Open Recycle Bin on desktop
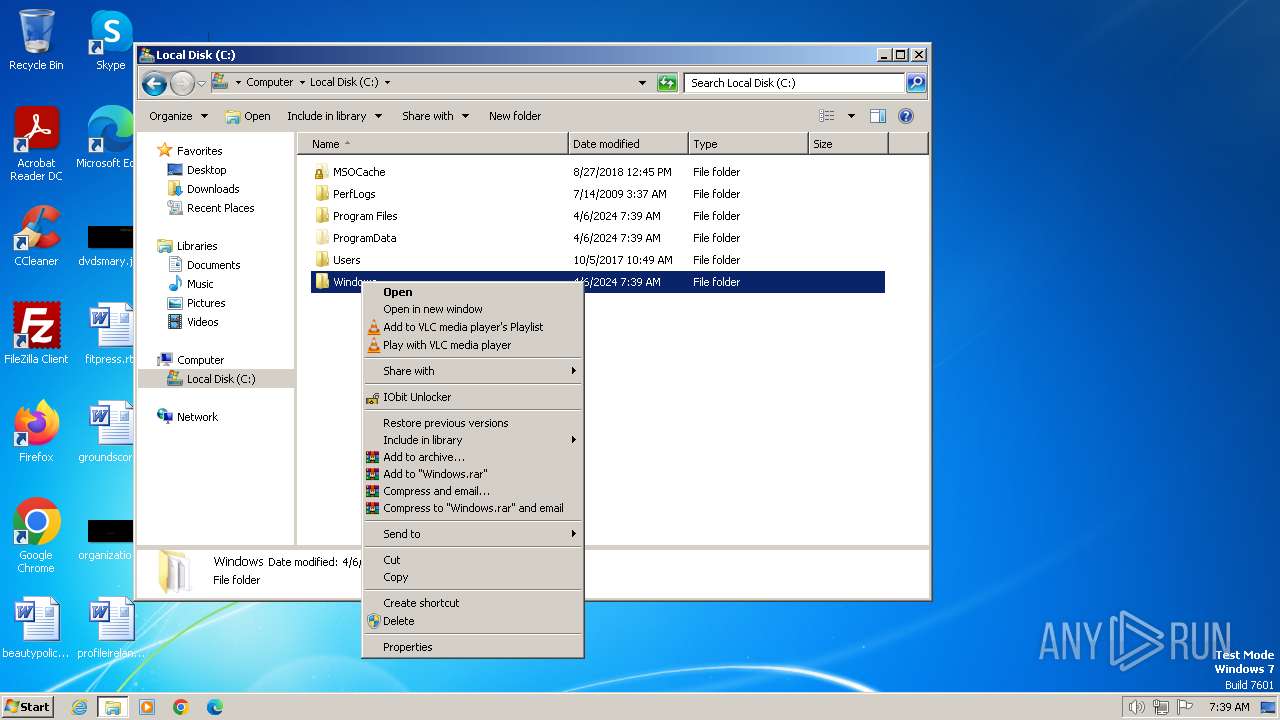 tap(36, 40)
